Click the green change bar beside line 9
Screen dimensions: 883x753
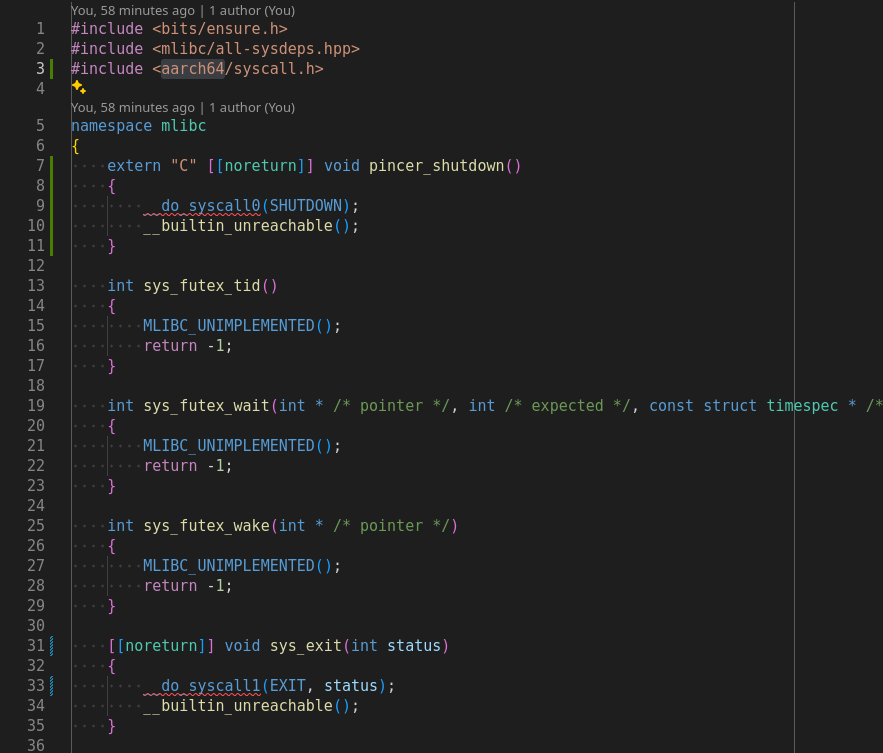(52, 206)
